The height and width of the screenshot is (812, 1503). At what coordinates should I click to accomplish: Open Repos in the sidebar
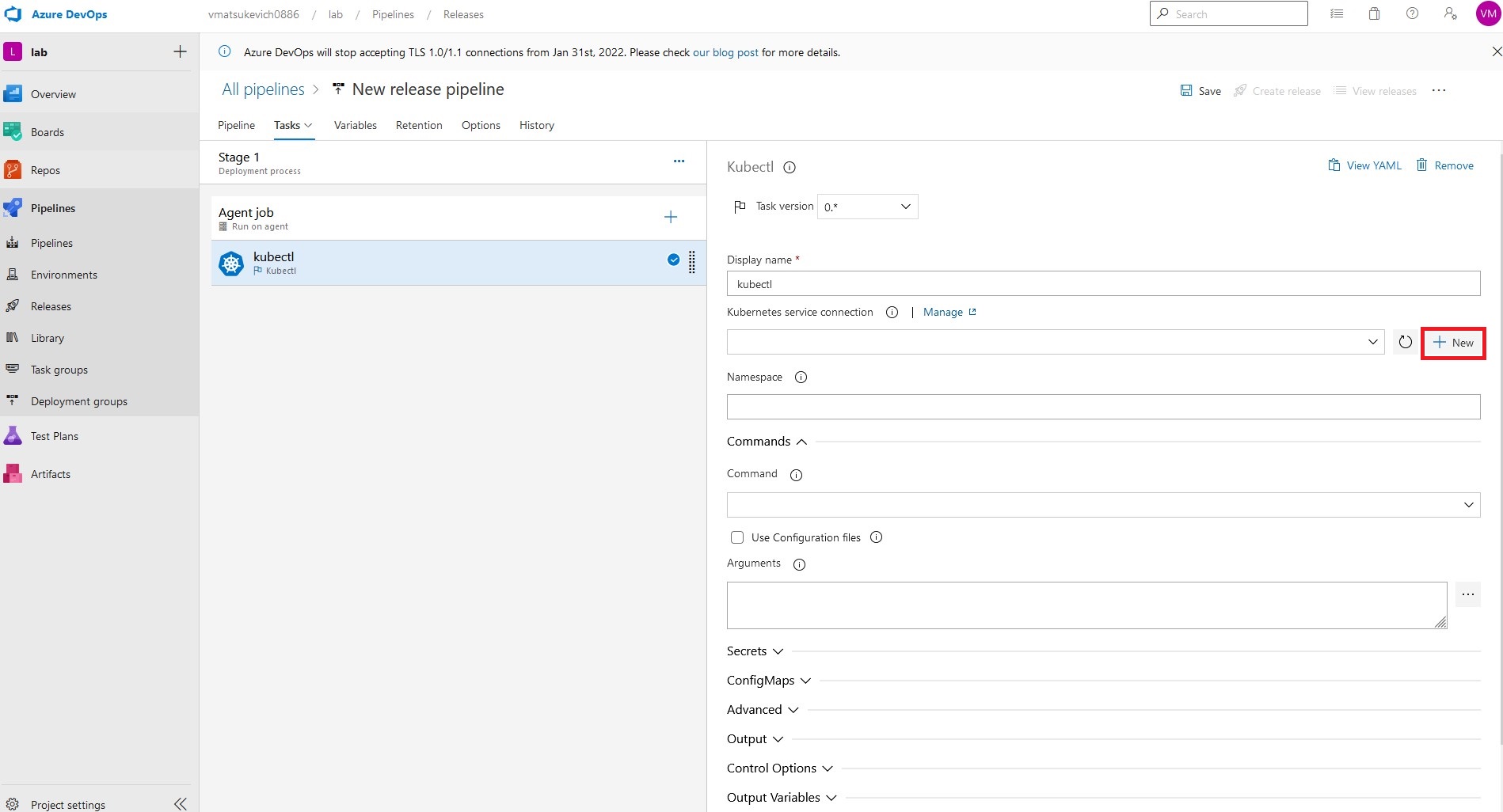pos(45,170)
